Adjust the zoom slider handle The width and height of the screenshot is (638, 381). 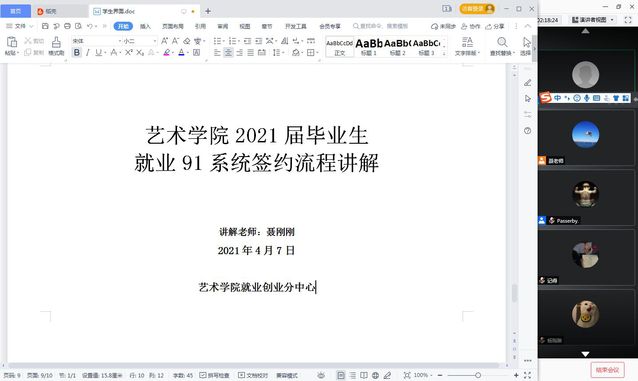point(478,375)
